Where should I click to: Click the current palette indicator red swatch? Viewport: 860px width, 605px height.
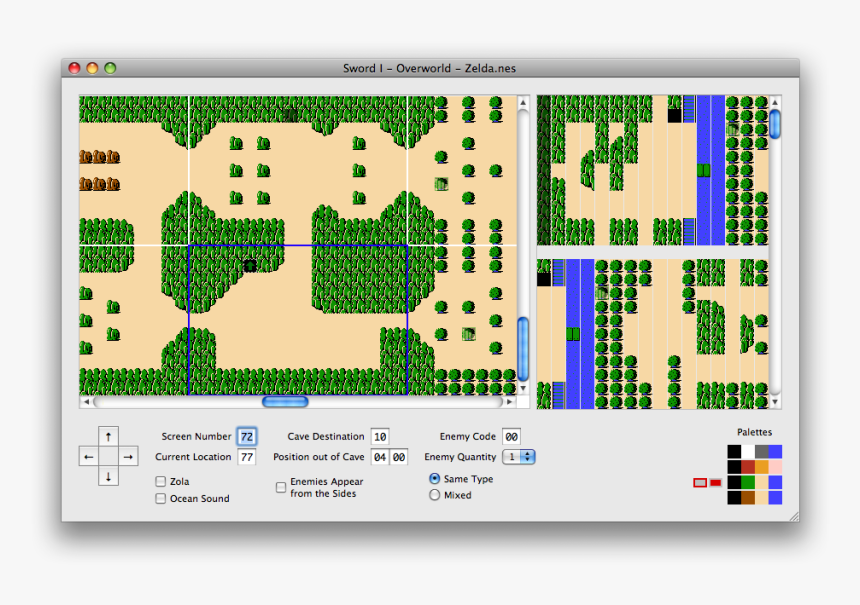point(715,482)
